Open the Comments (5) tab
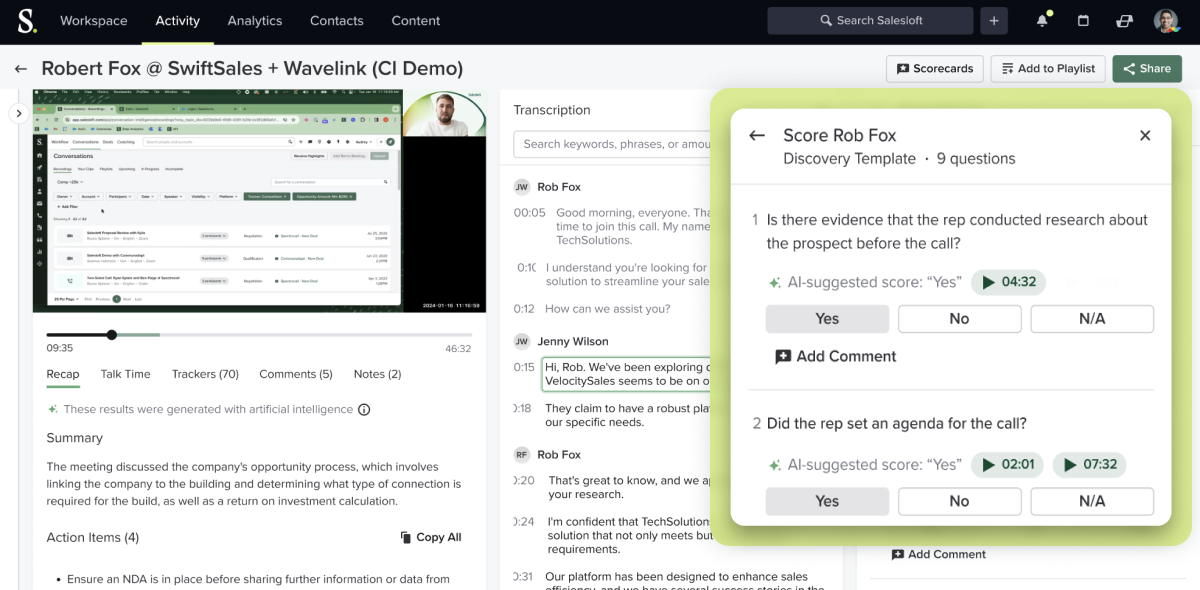 (296, 374)
